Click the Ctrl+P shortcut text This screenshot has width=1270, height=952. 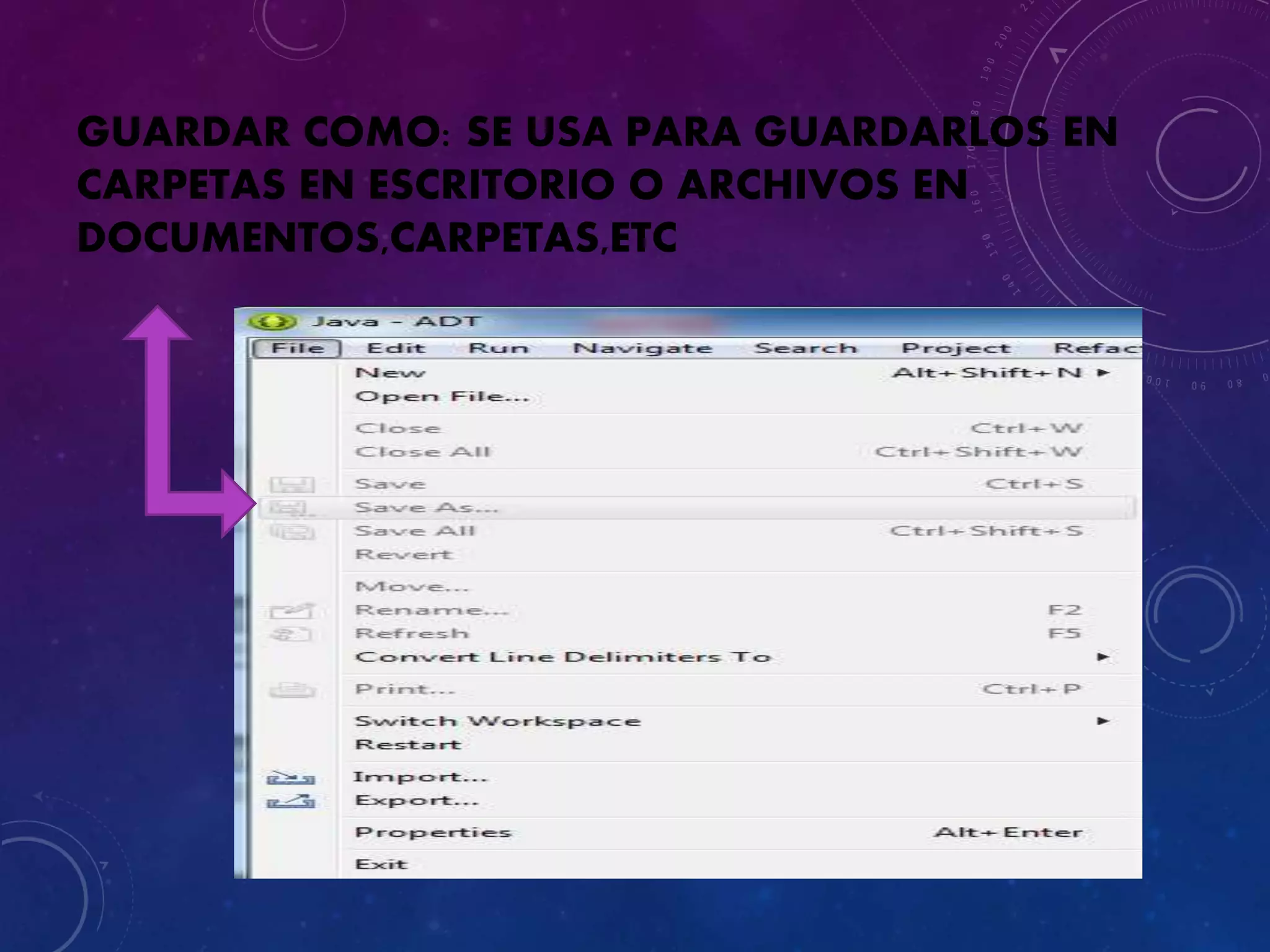[x=1032, y=689]
